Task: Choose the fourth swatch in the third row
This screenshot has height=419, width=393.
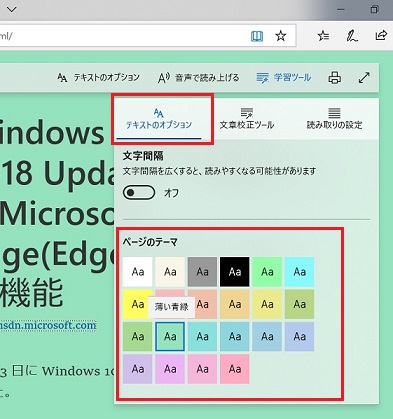Action: [235, 336]
